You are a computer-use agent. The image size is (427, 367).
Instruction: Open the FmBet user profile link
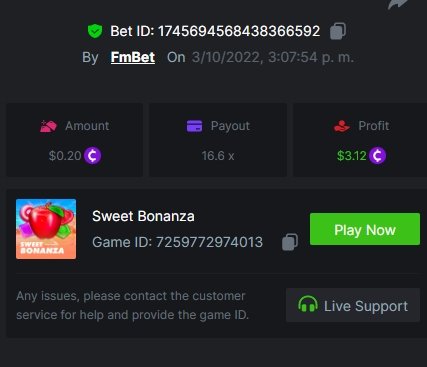click(x=133, y=57)
